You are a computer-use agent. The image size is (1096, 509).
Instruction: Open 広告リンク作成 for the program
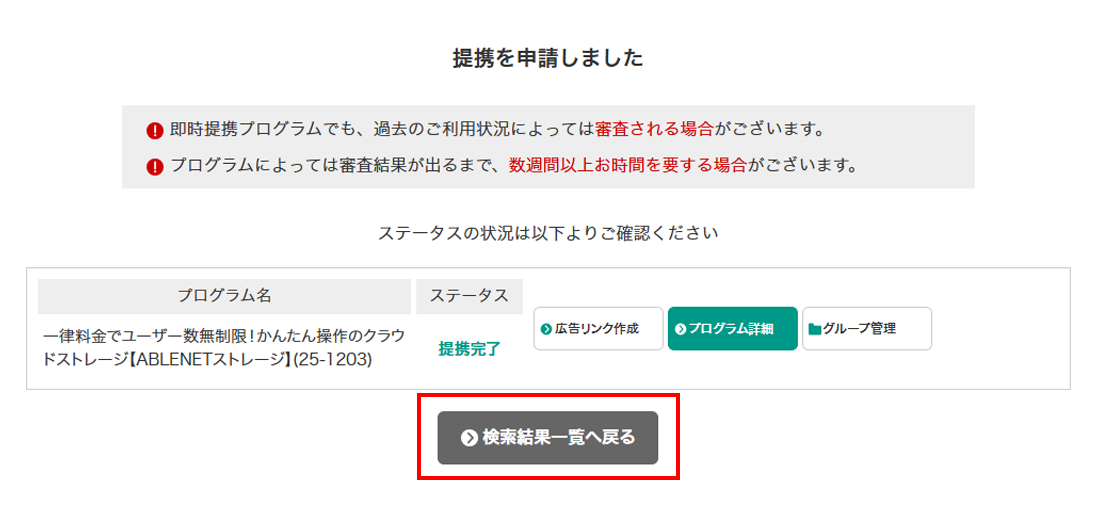[598, 329]
